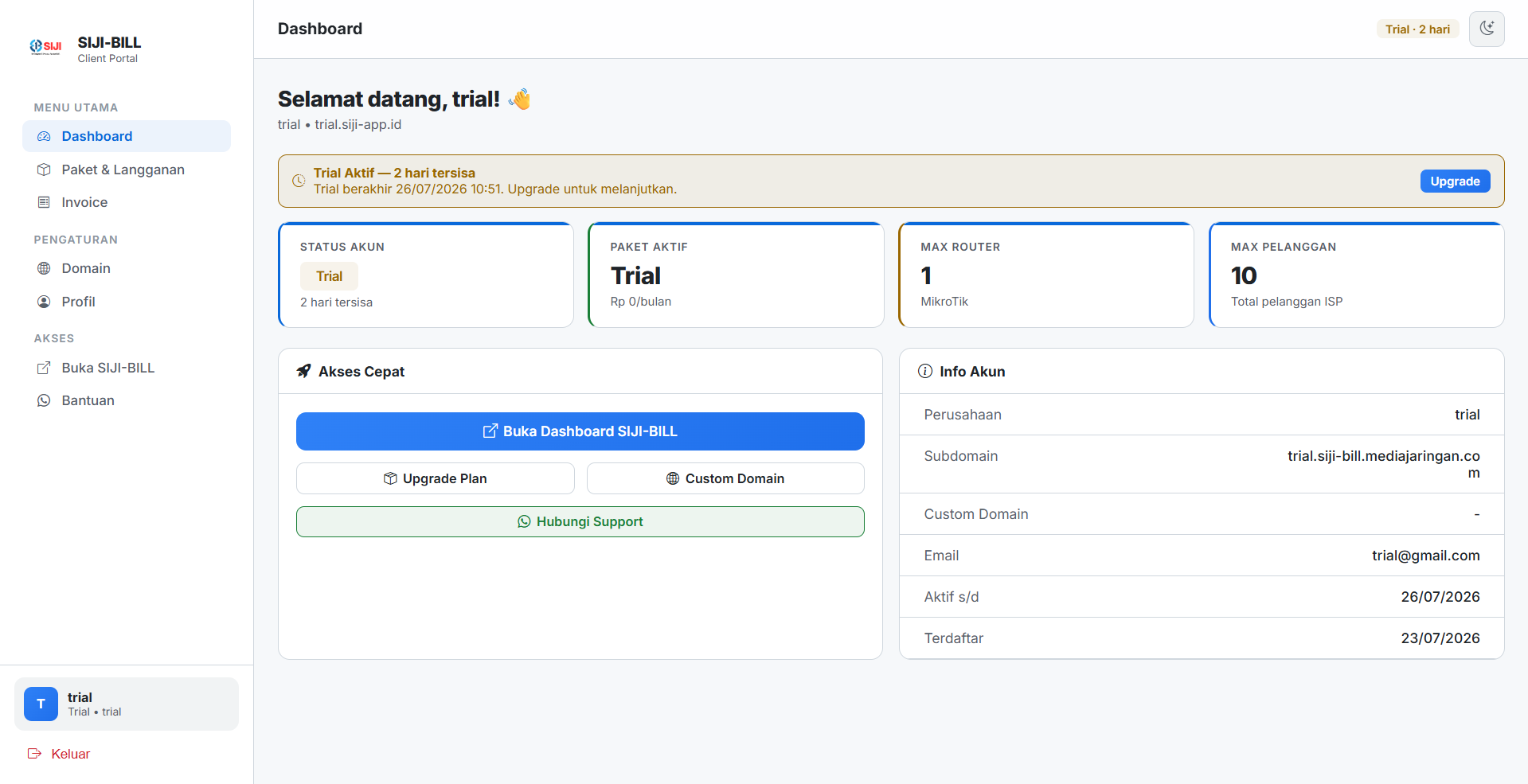
Task: Click the Hubungi Support button
Action: [580, 521]
